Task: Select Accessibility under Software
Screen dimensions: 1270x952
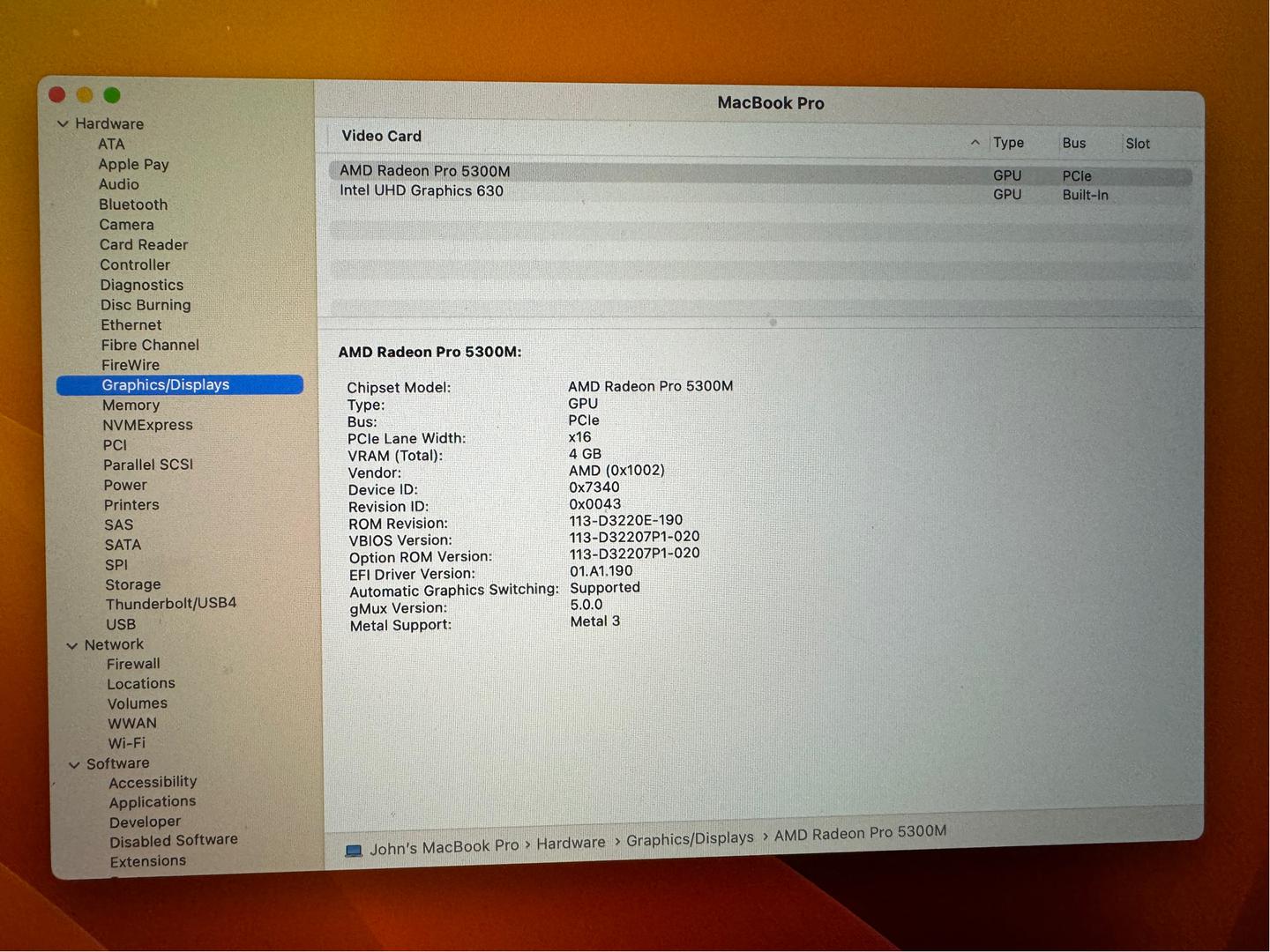Action: [153, 782]
